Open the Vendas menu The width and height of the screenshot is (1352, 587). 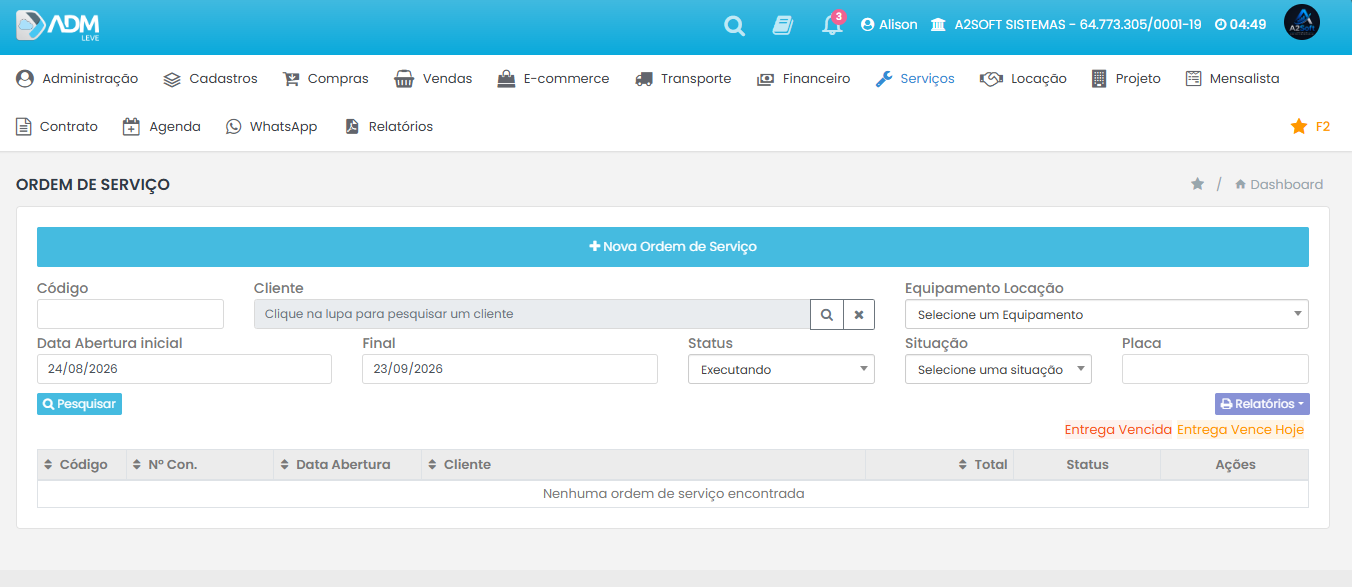point(433,79)
